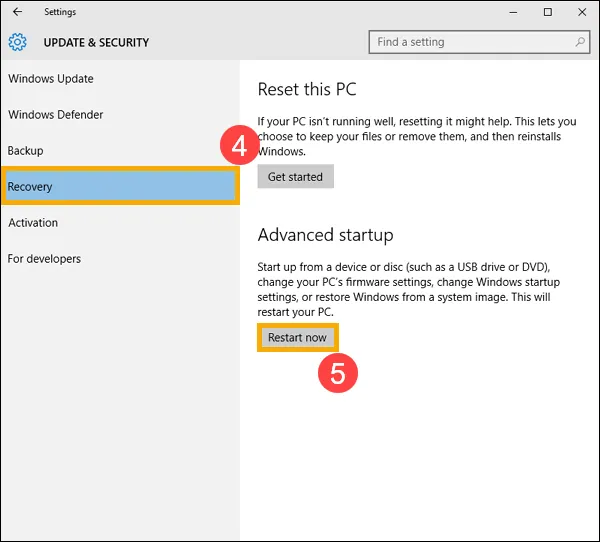Go back using the arrow icon
Screen dimensions: 600x542
coord(17,12)
